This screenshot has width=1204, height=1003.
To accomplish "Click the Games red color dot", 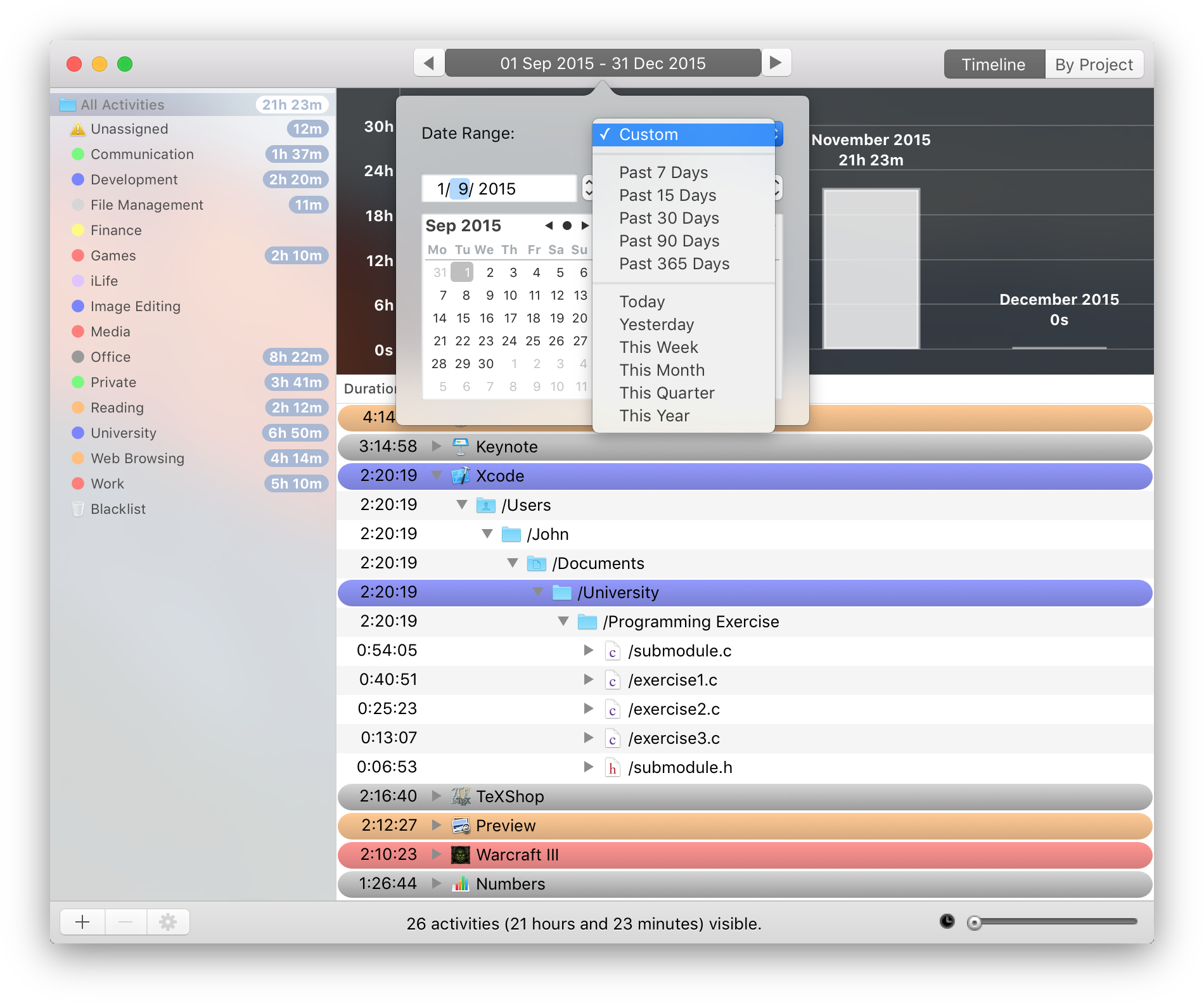I will [78, 255].
